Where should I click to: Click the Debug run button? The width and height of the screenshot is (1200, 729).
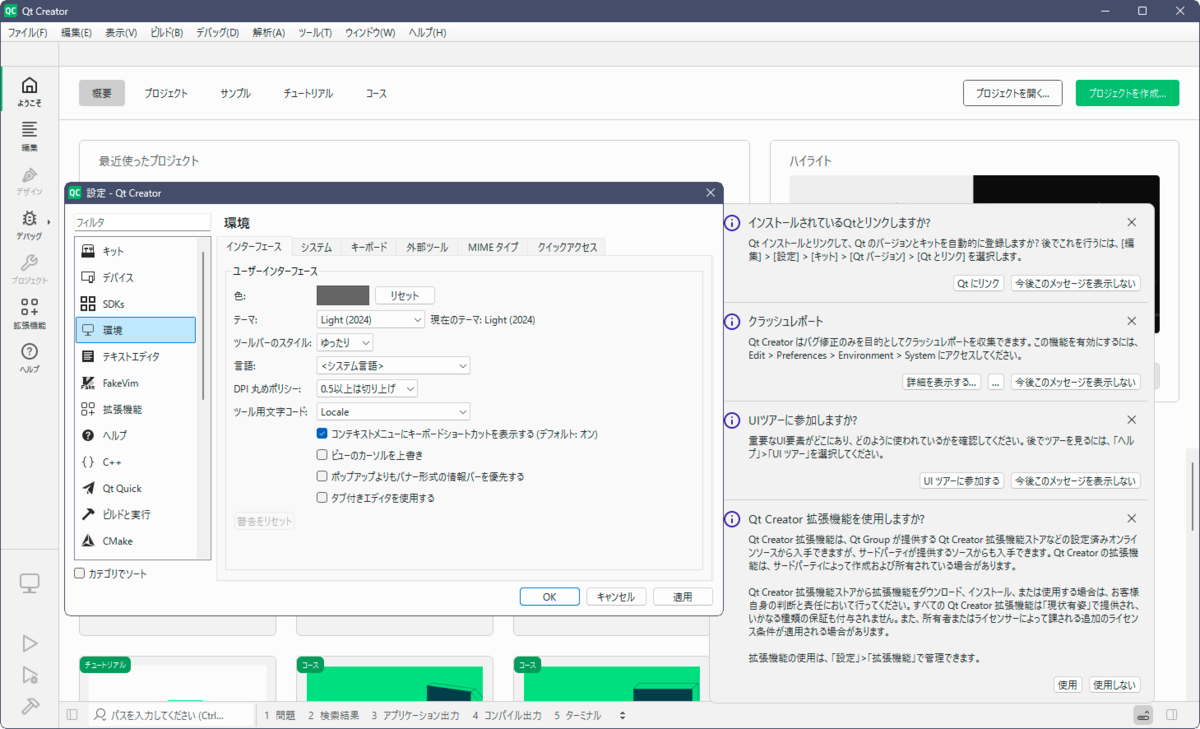coord(29,675)
